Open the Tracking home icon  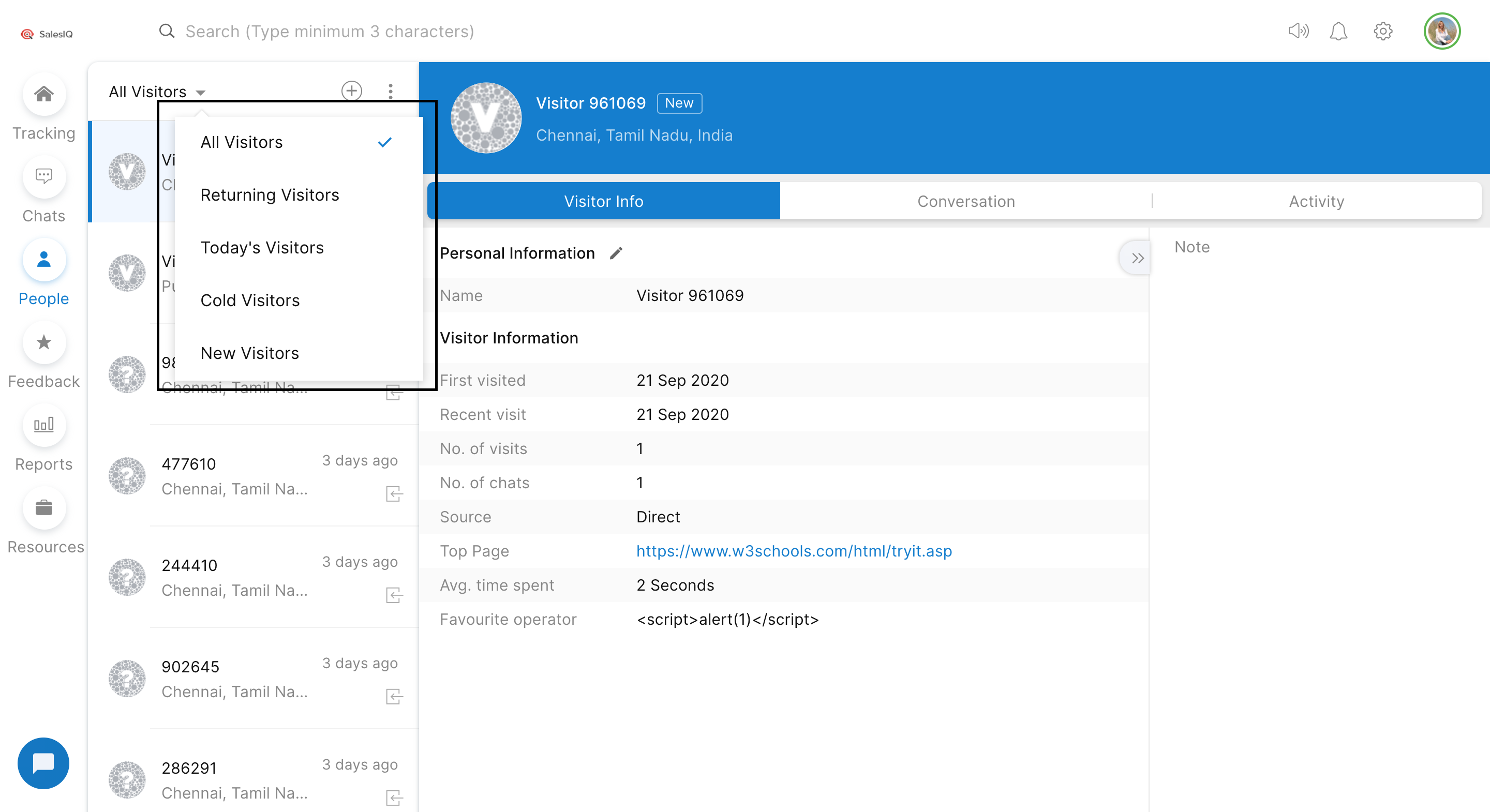(x=44, y=94)
